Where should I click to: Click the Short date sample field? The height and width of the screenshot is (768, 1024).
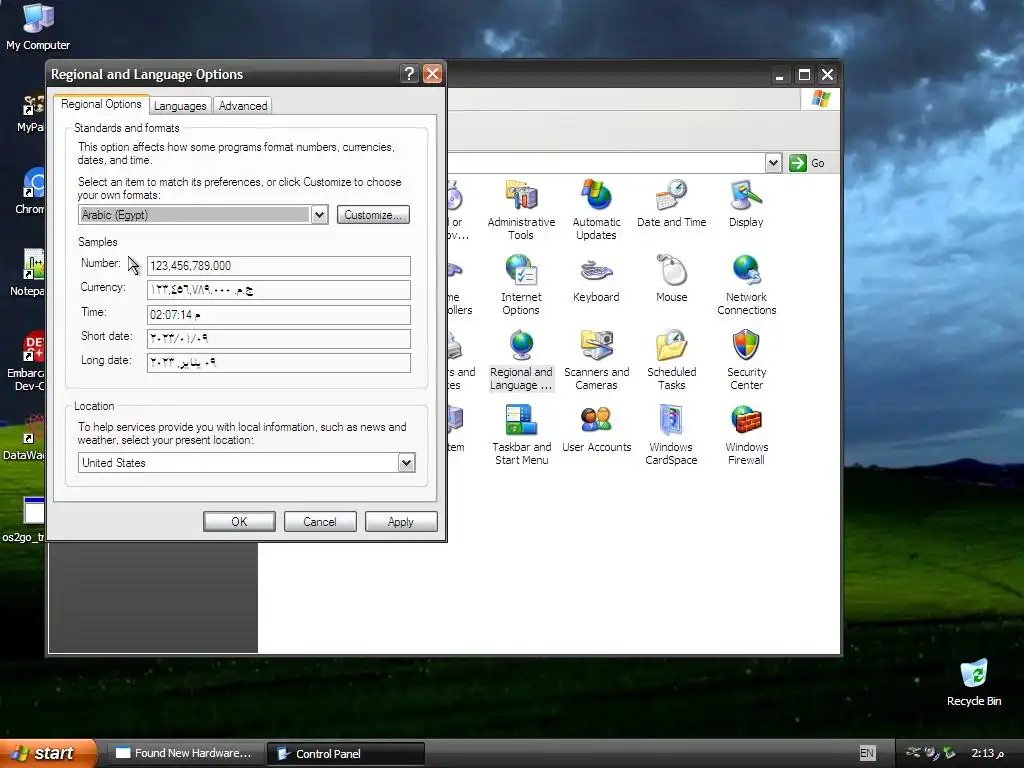[x=279, y=338]
